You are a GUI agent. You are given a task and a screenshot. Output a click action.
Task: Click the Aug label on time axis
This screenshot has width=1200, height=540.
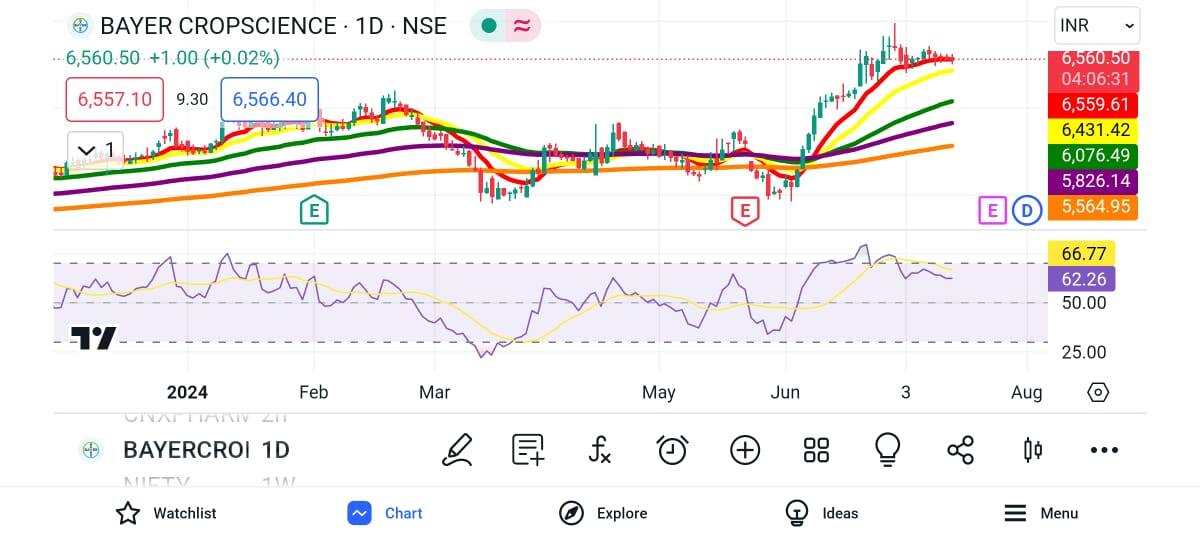pyautogui.click(x=1027, y=392)
